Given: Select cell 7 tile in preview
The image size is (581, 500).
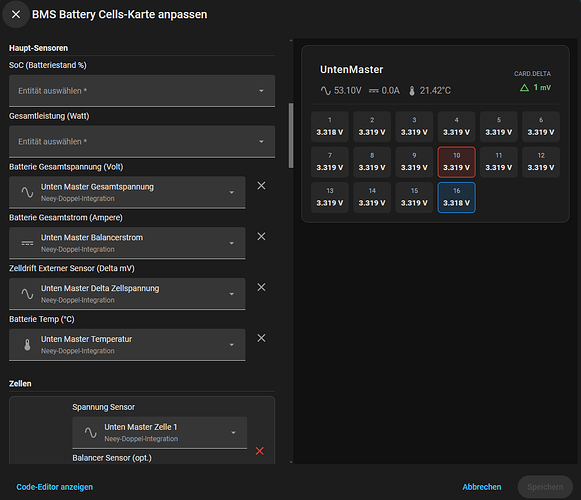Looking at the screenshot, I should coord(330,162).
